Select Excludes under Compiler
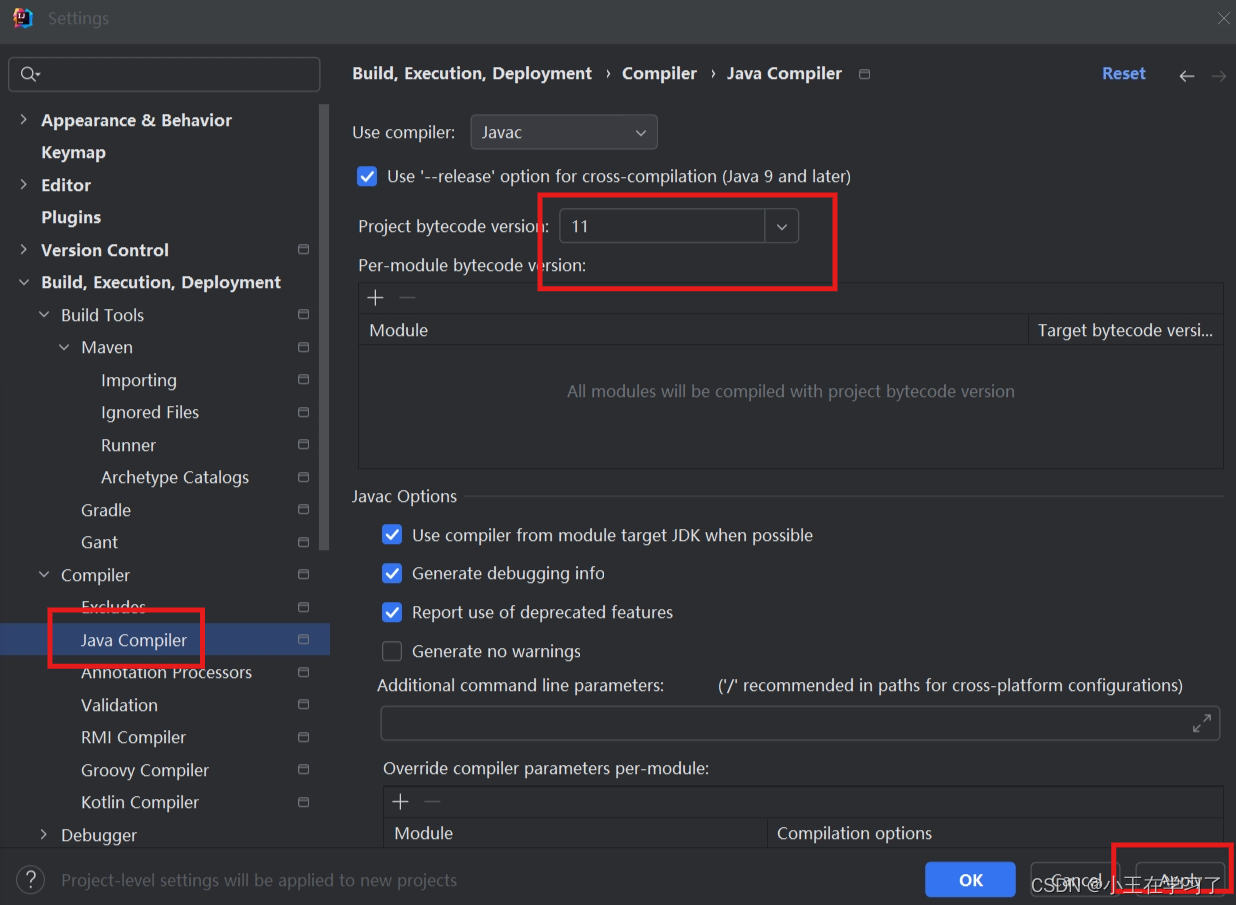The height and width of the screenshot is (905, 1236). pyautogui.click(x=113, y=607)
